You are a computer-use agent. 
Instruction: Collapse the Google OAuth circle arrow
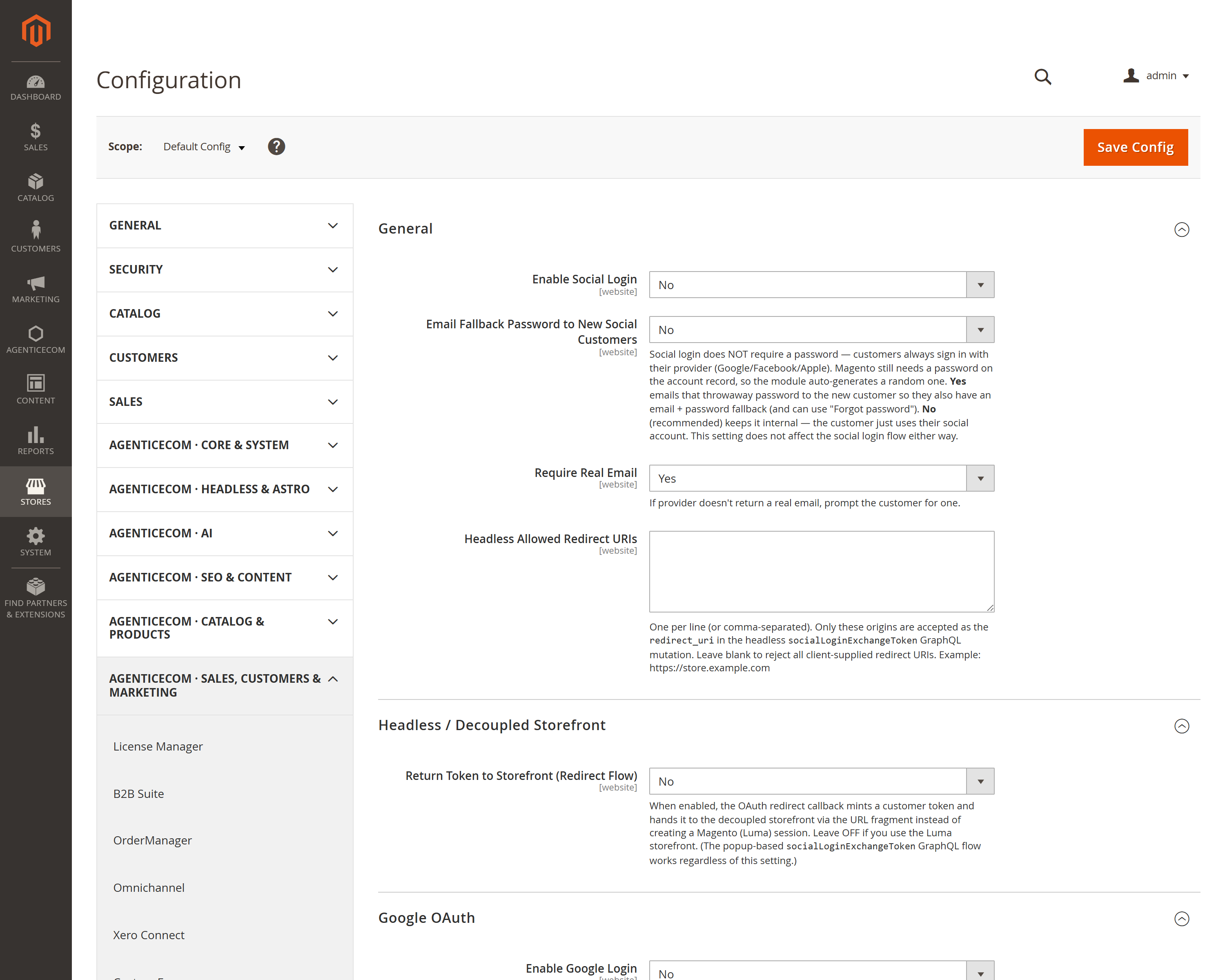click(1181, 919)
